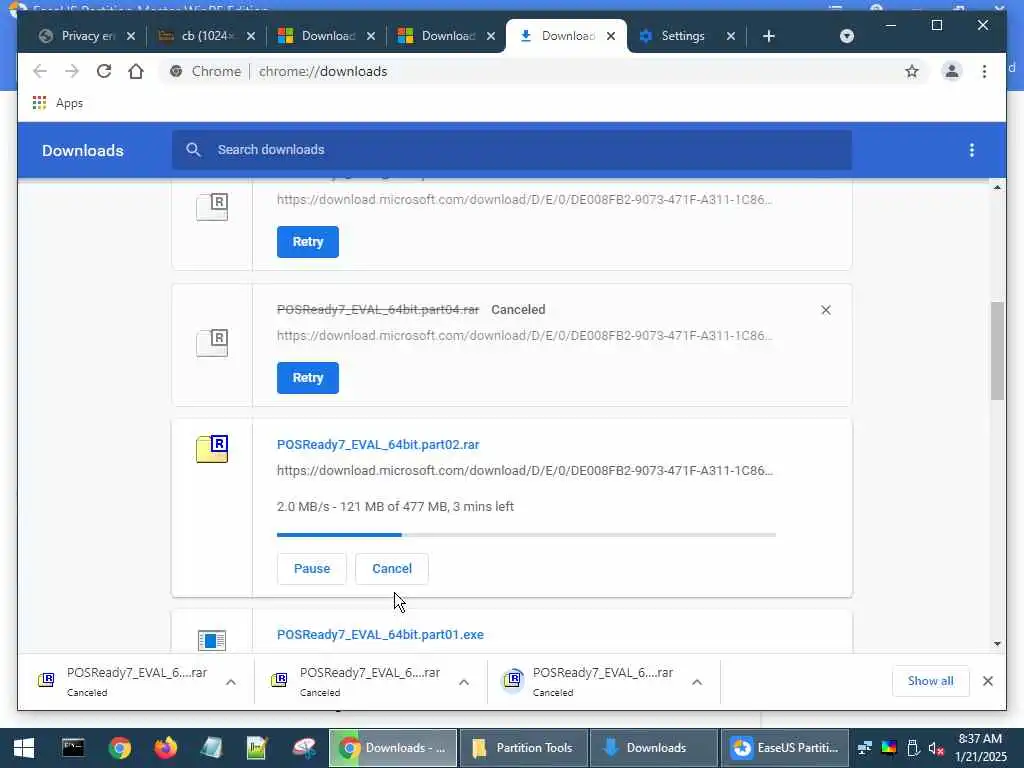This screenshot has width=1024, height=768.
Task: Click the part02.rar file icon
Action: [x=212, y=449]
